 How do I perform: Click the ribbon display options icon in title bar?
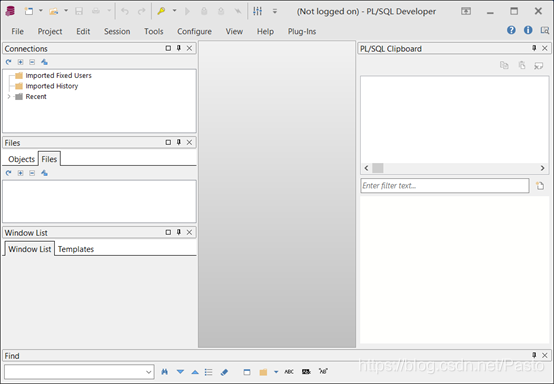click(466, 11)
